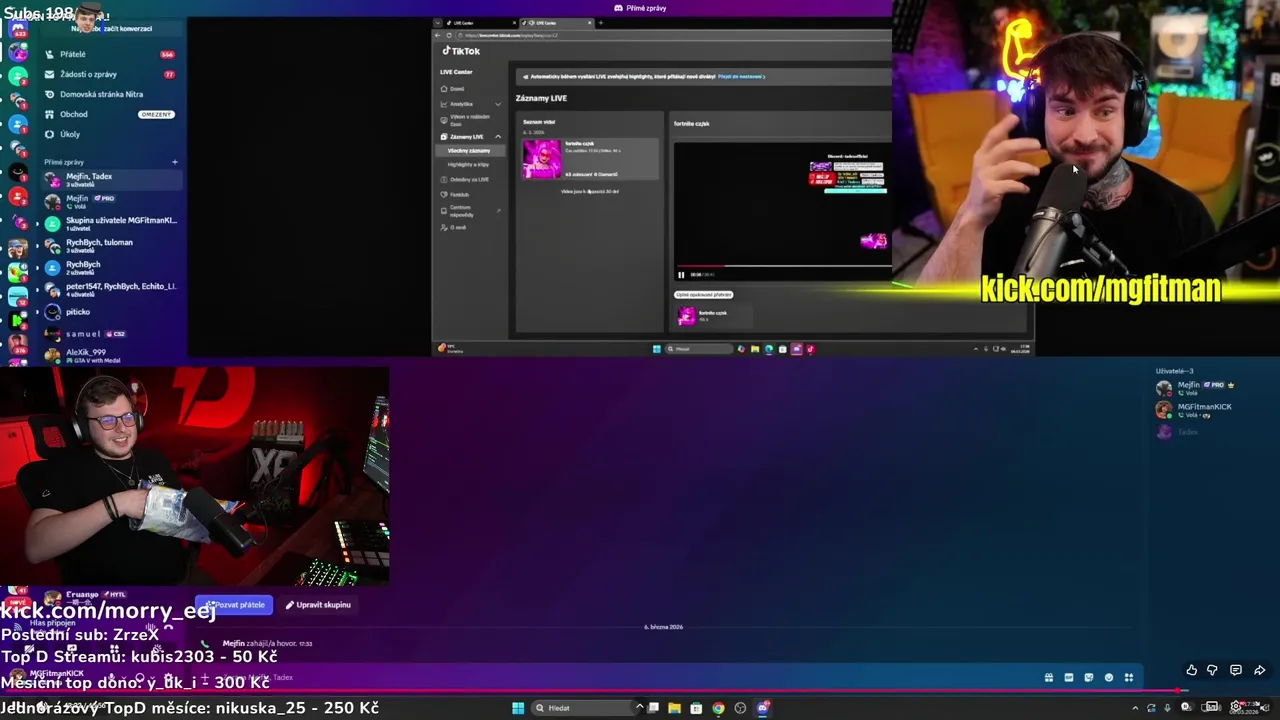
Task: Open Mejfin, Tadex group conversation
Action: point(110,180)
